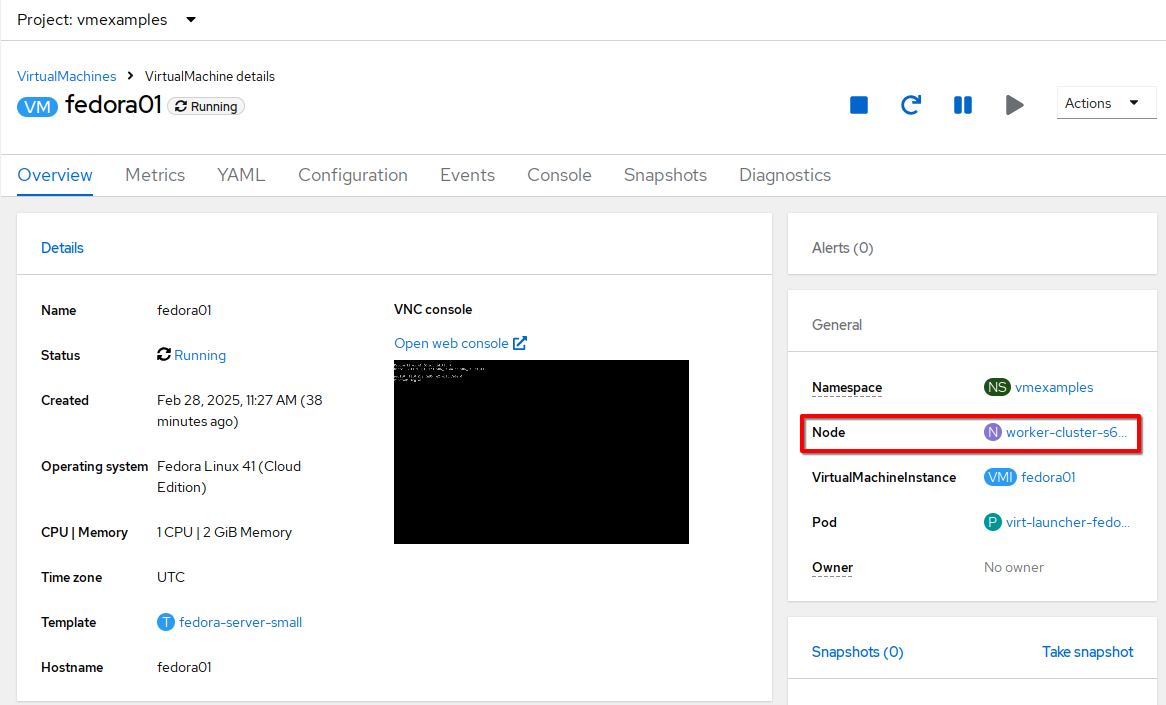Click the VM badge beside fedora01 title

point(37,107)
